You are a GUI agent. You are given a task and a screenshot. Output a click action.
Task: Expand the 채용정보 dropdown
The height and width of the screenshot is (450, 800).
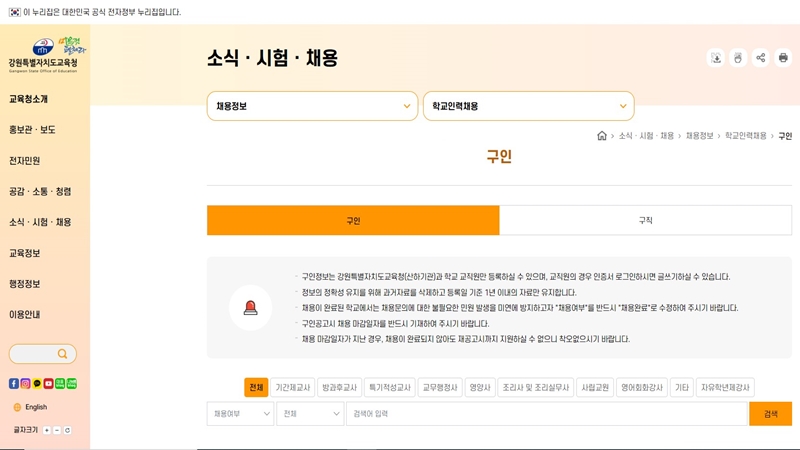point(312,106)
